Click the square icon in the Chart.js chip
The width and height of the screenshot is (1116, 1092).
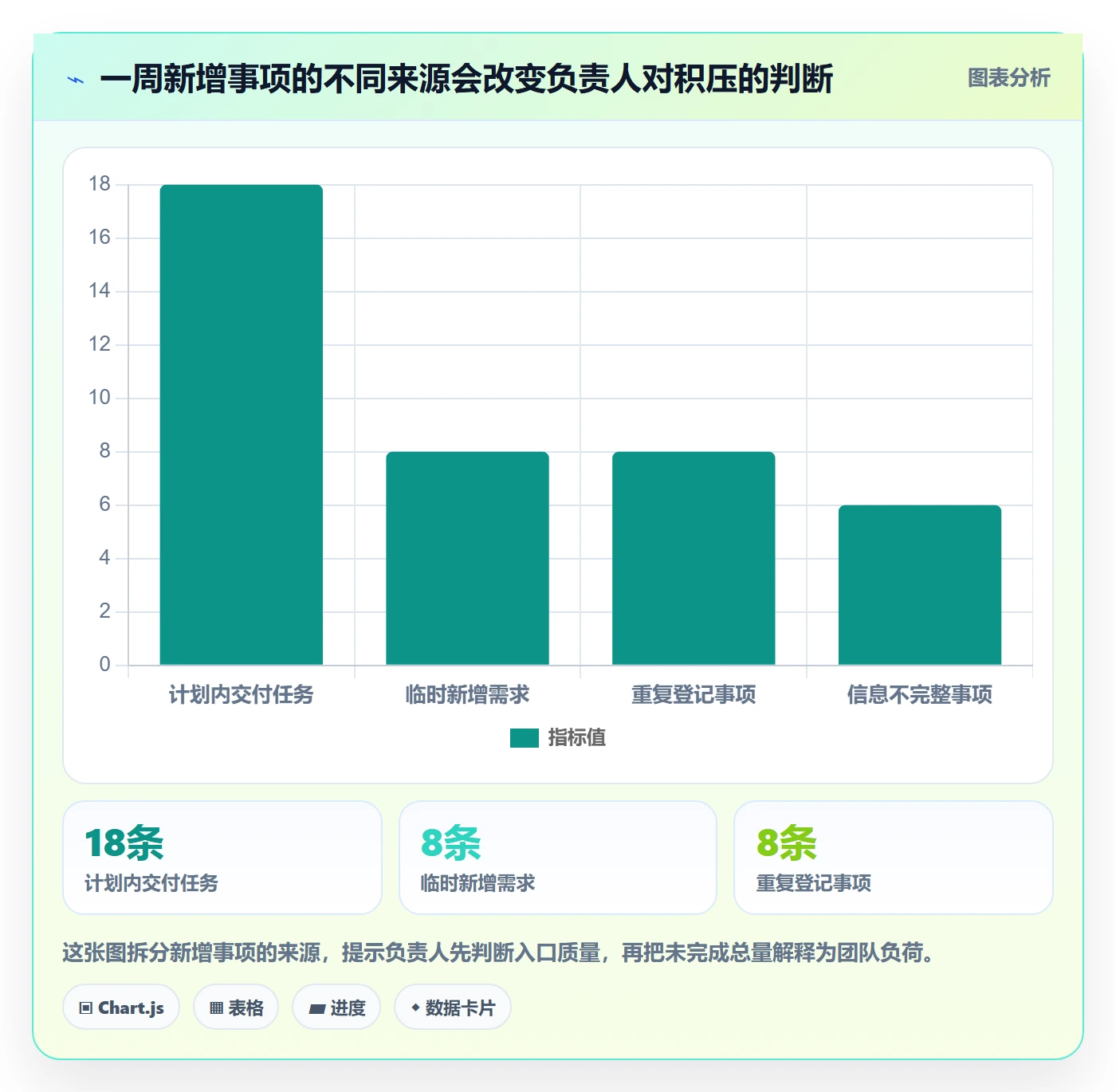[x=86, y=1008]
